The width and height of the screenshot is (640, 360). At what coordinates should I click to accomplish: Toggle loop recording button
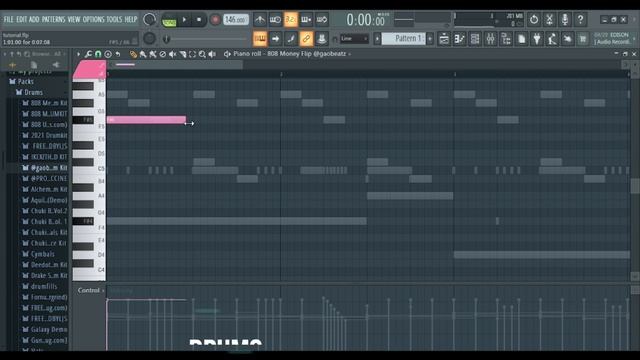click(x=322, y=20)
